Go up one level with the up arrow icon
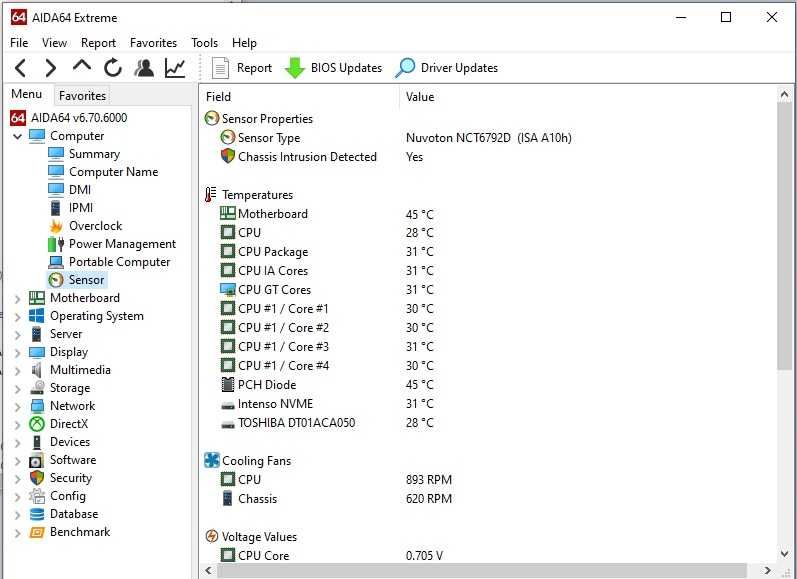This screenshot has width=797, height=579. [x=82, y=66]
